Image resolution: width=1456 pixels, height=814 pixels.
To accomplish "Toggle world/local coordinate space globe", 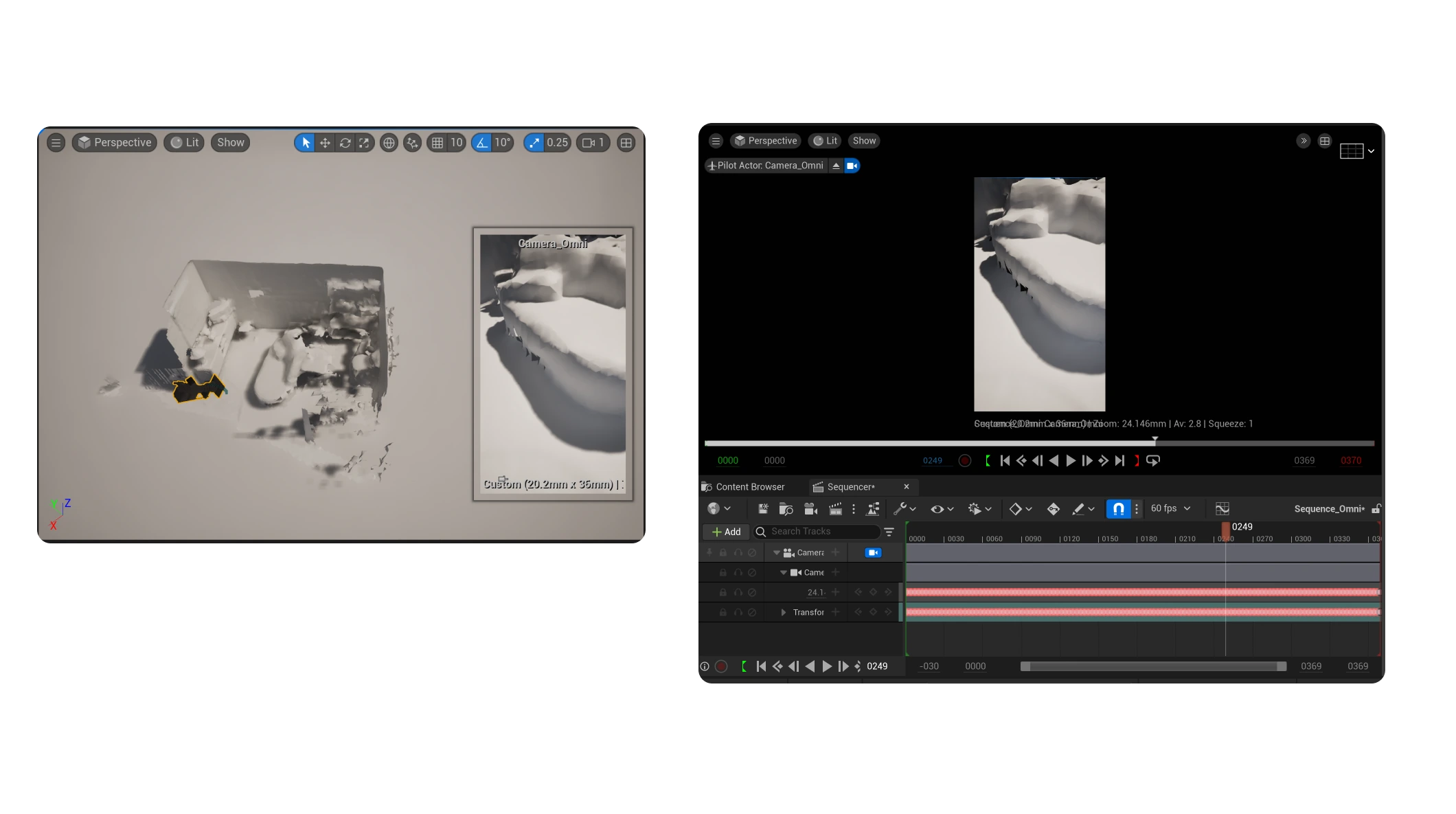I will coord(389,143).
